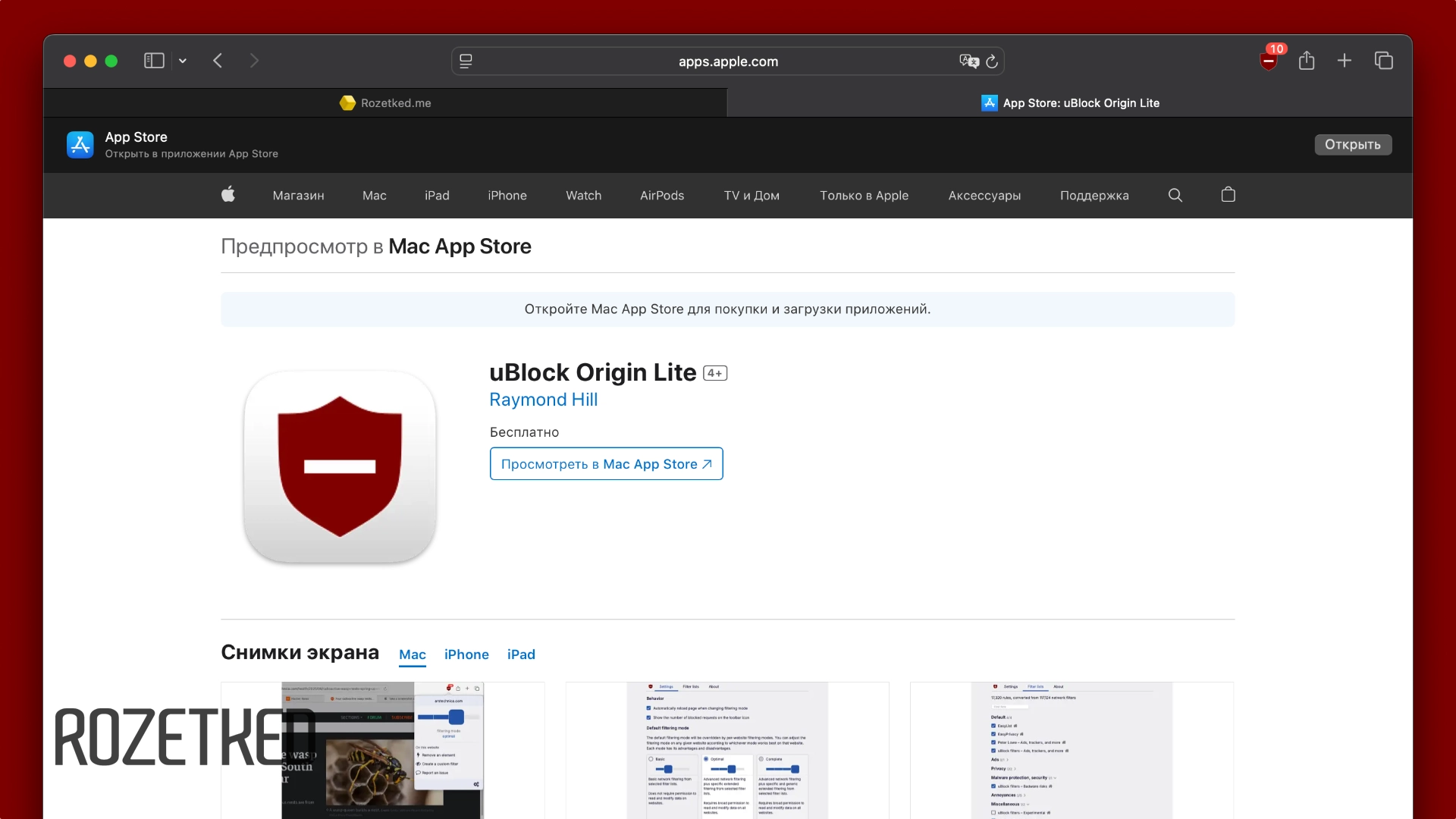1456x819 pixels.
Task: Show the tab overview icon
Action: 1383,61
